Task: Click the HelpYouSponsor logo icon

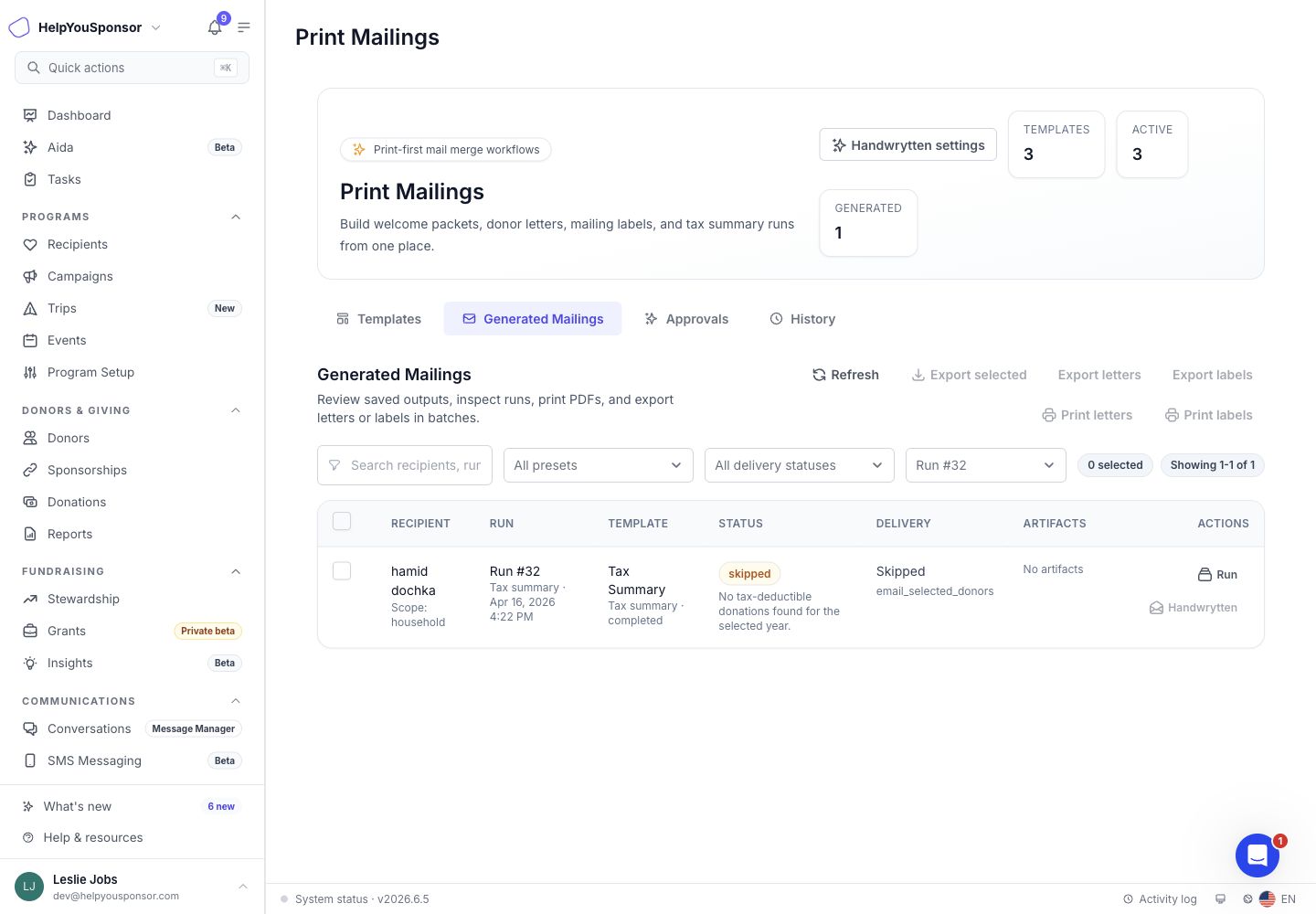Action: (19, 27)
